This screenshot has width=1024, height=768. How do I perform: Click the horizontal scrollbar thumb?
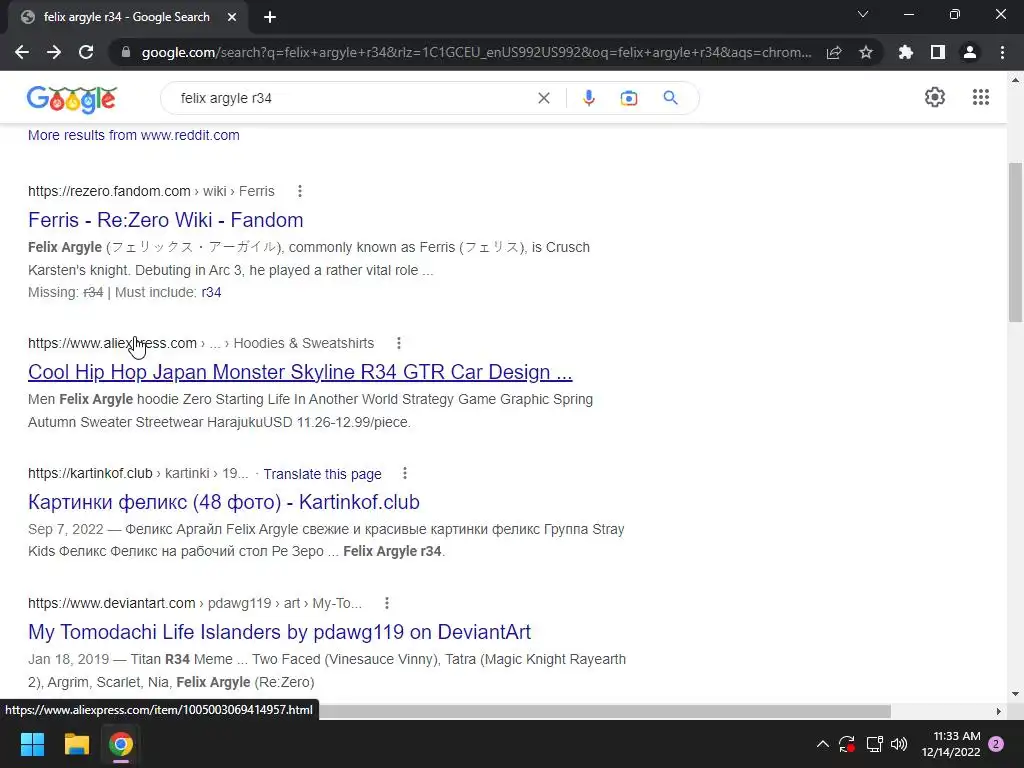(605, 711)
